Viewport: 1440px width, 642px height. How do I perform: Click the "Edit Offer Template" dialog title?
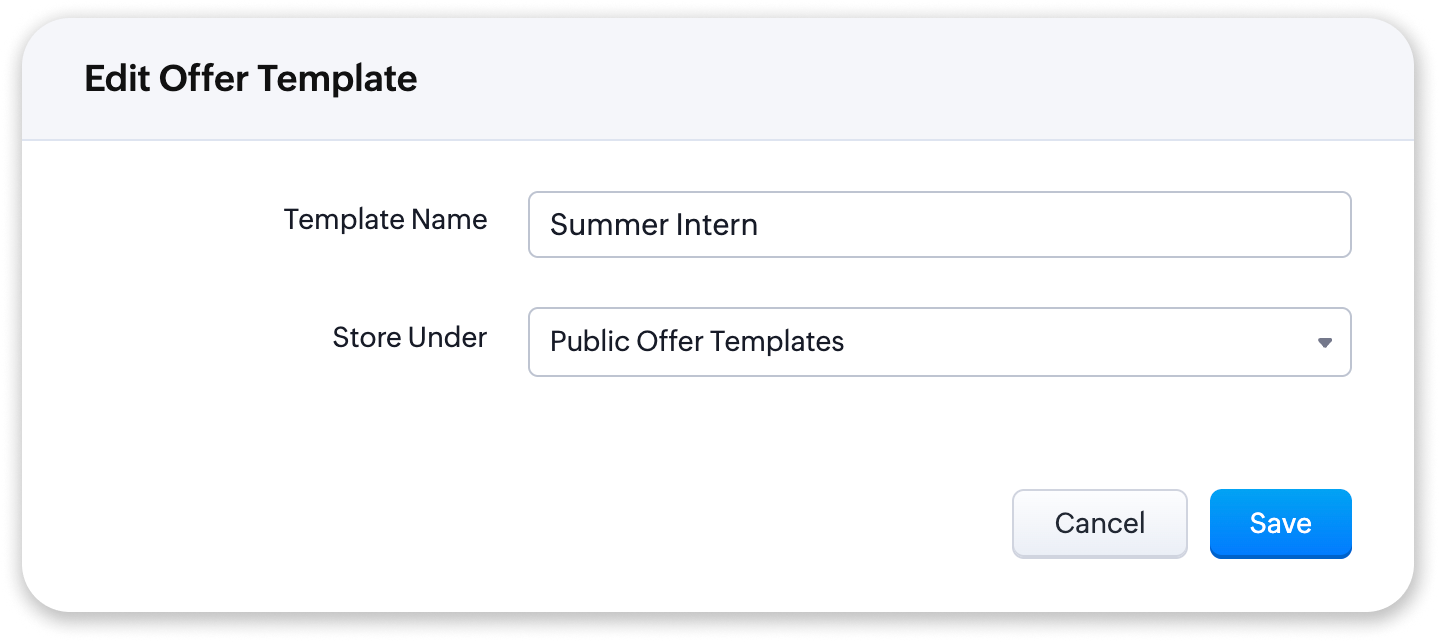coord(250,79)
